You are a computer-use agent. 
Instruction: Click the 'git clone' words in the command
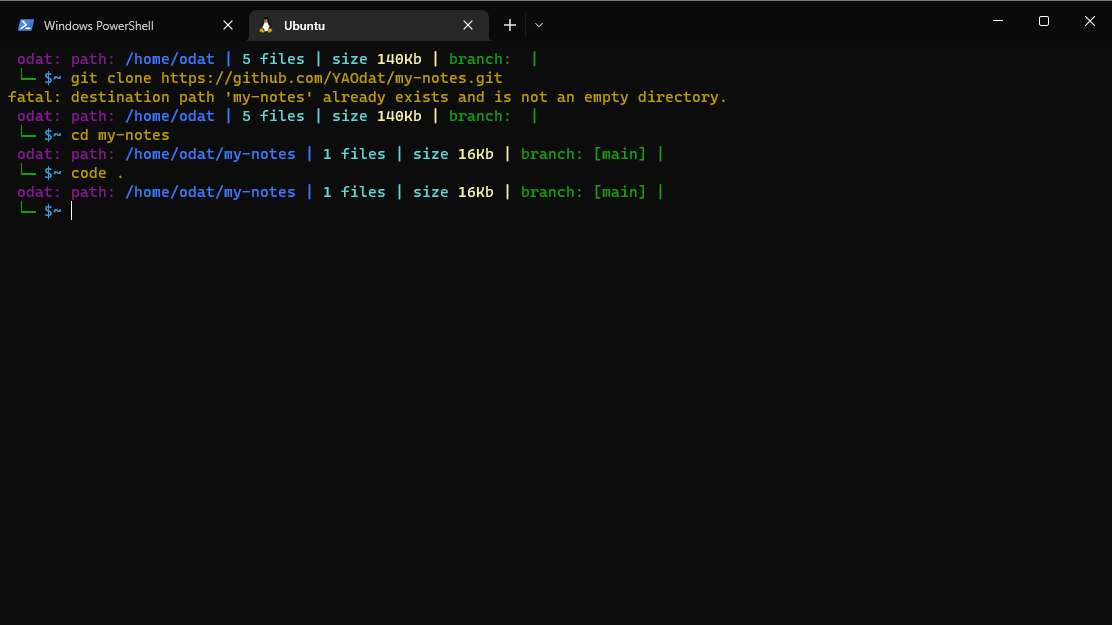111,78
